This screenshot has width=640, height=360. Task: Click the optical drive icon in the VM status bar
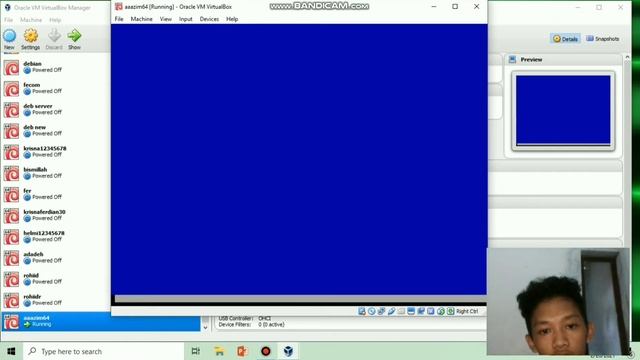[372, 311]
